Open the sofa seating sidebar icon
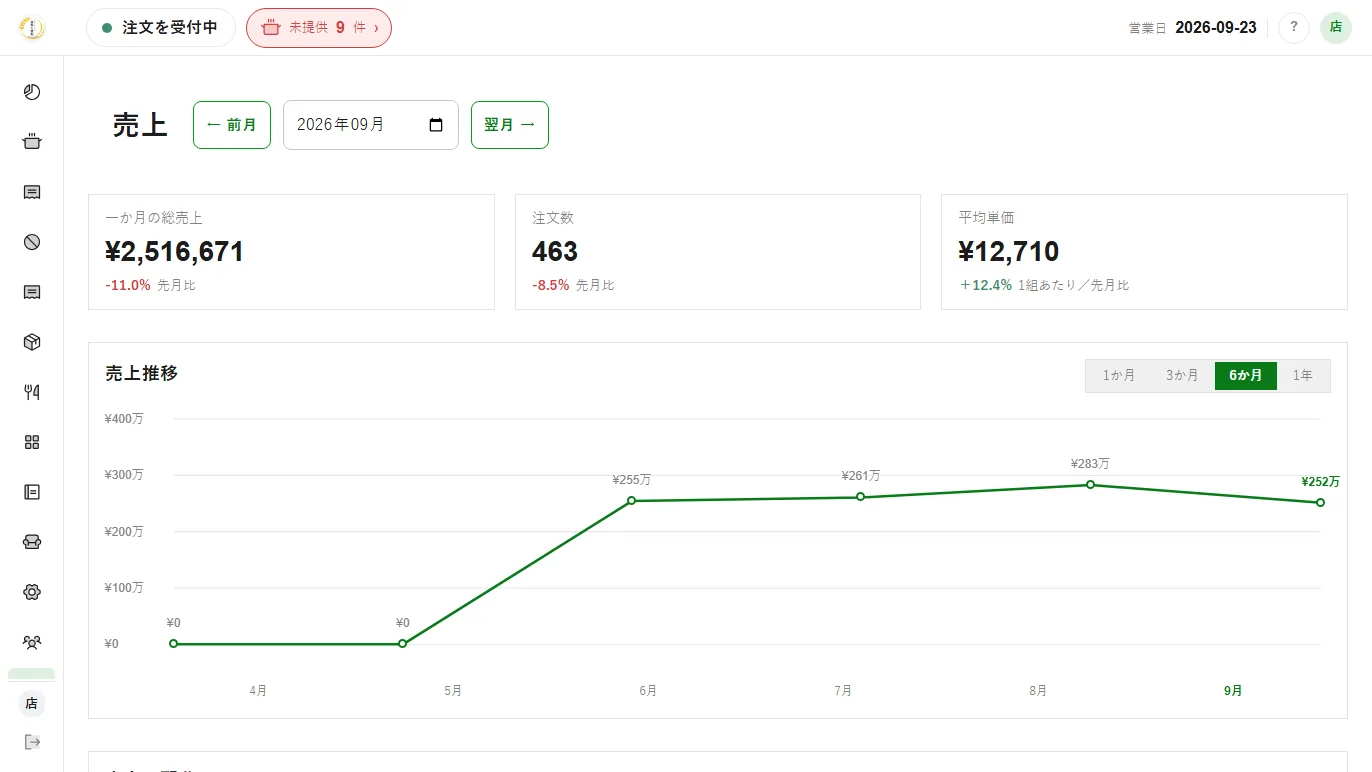 (x=32, y=542)
